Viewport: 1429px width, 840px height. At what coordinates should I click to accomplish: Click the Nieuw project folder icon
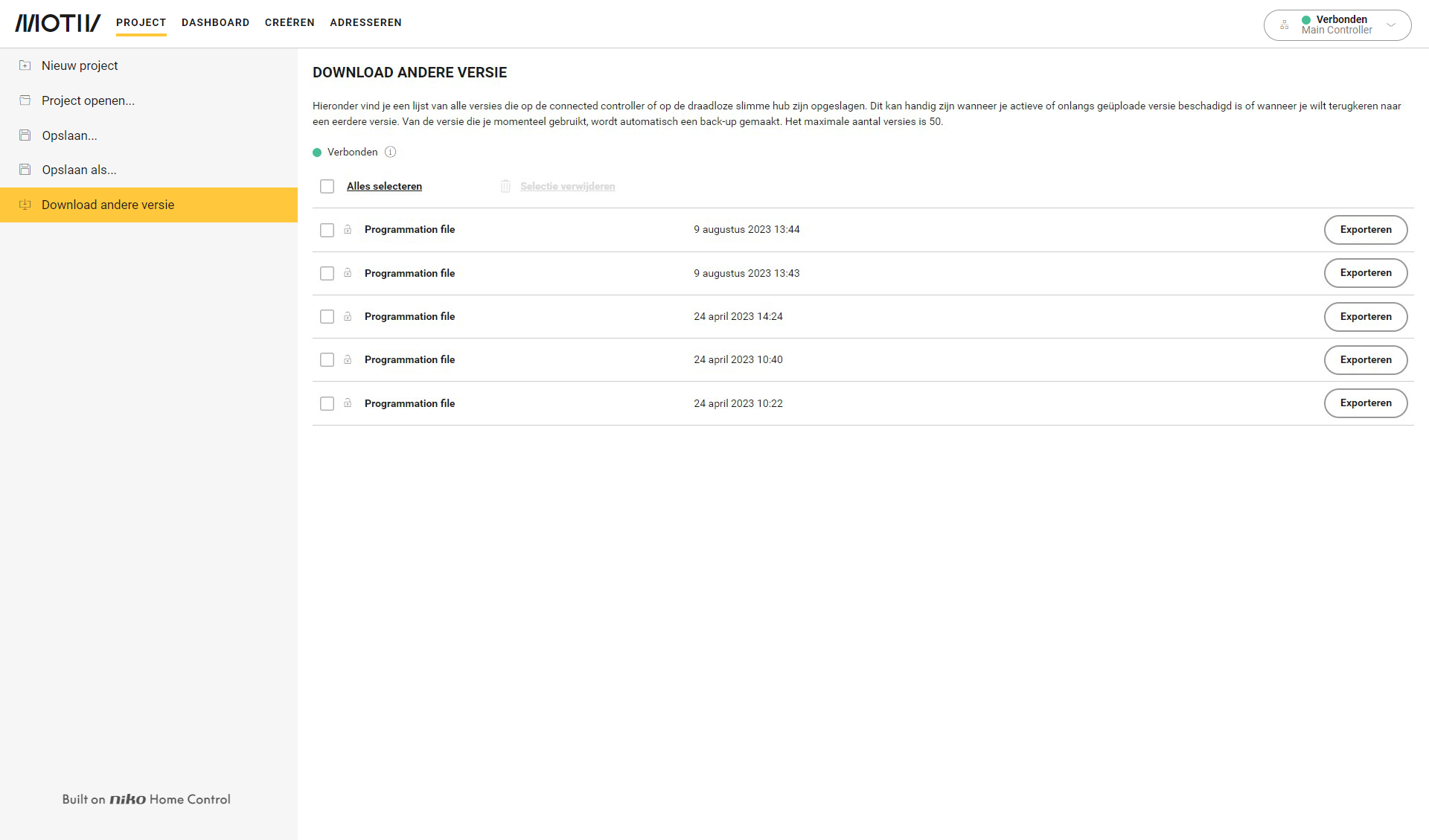tap(25, 65)
